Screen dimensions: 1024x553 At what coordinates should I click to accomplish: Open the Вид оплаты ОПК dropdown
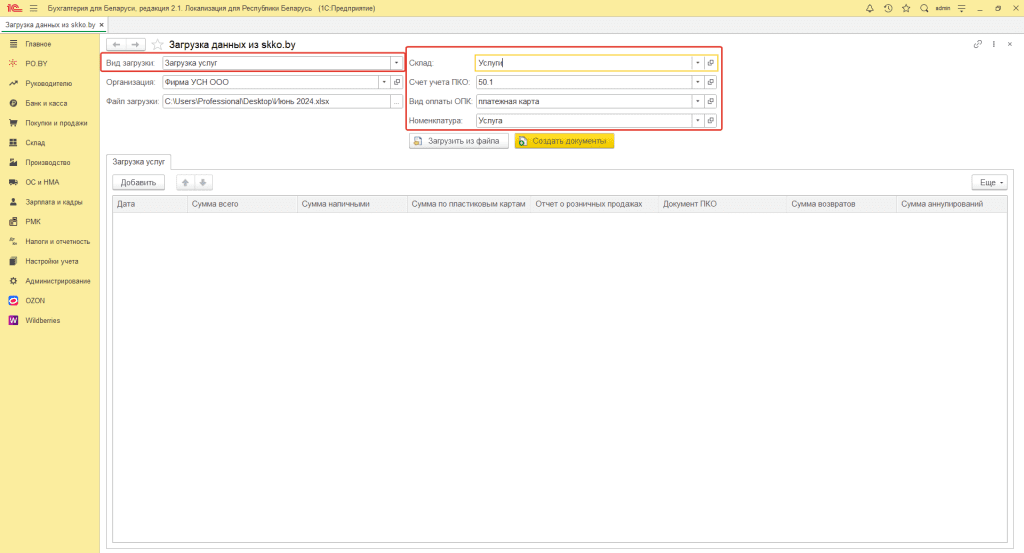pyautogui.click(x=697, y=101)
